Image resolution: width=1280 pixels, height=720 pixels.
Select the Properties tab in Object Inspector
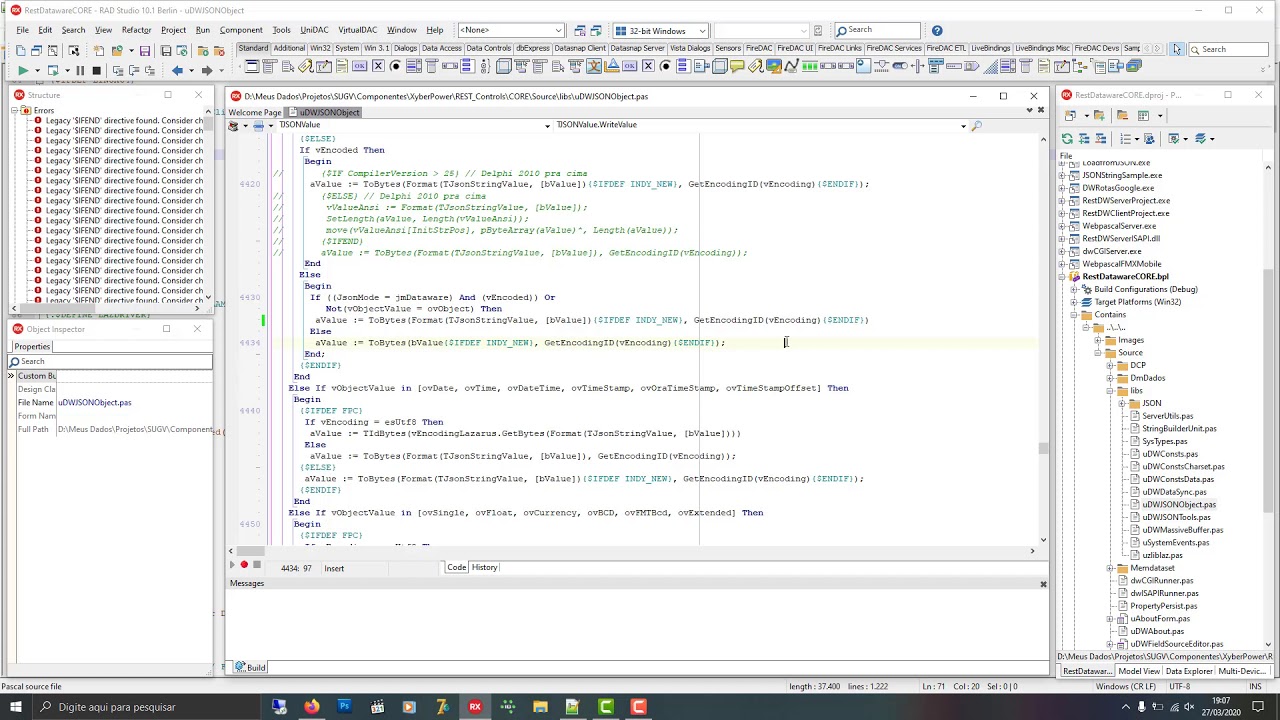click(x=32, y=347)
